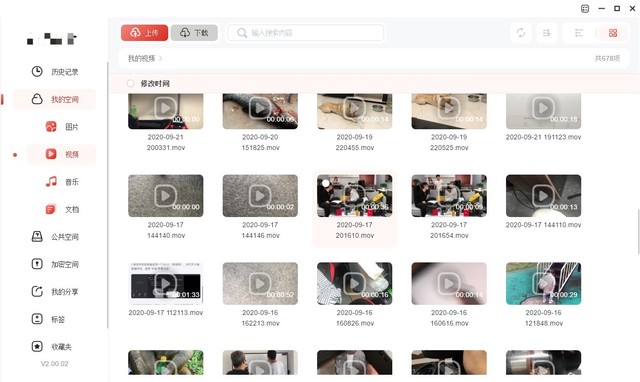The width and height of the screenshot is (640, 382).
Task: Open 标签 tags section
Action: point(55,319)
